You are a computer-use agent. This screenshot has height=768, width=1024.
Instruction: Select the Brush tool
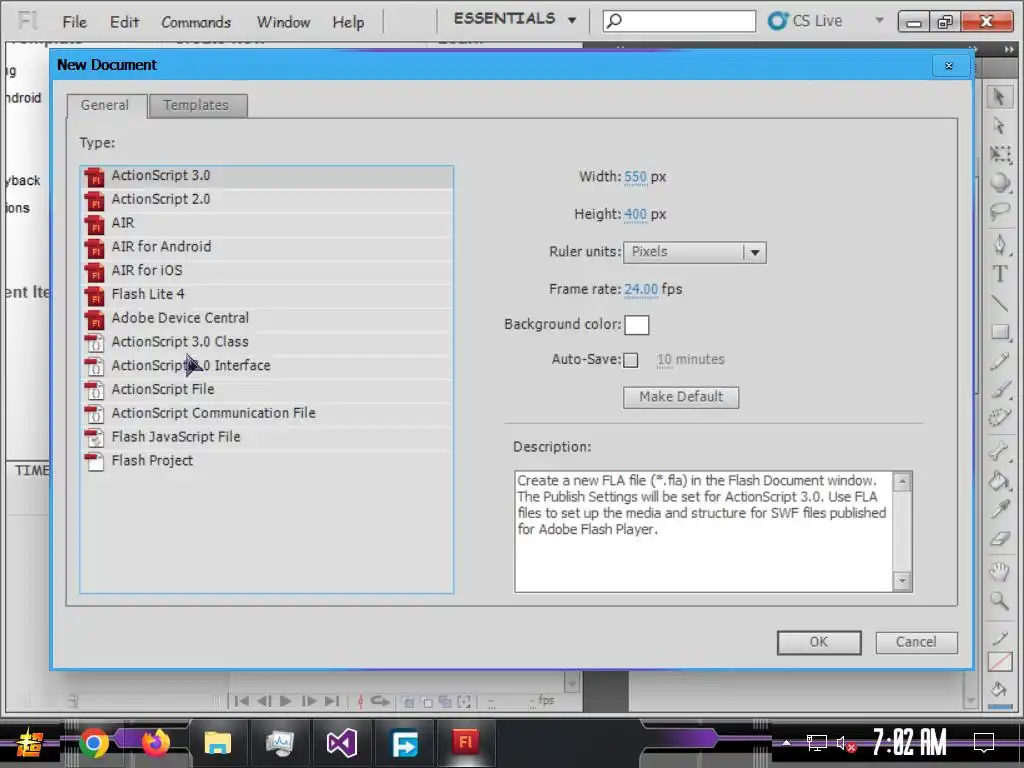pos(1000,389)
